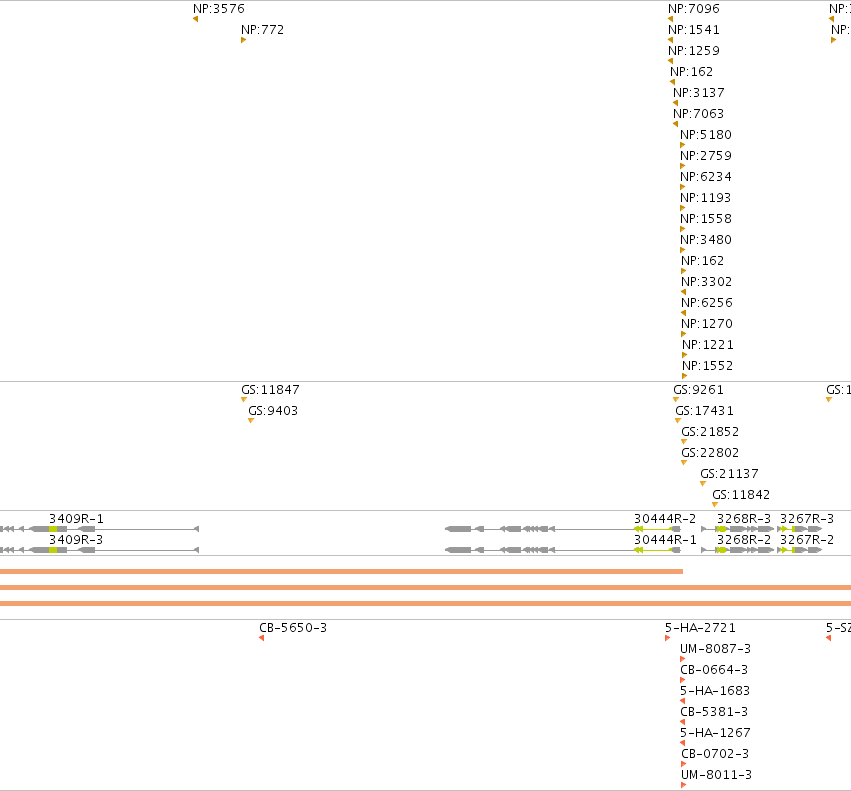The height and width of the screenshot is (791, 851).
Task: Click insertion label UM-8011-3
Action: click(716, 775)
